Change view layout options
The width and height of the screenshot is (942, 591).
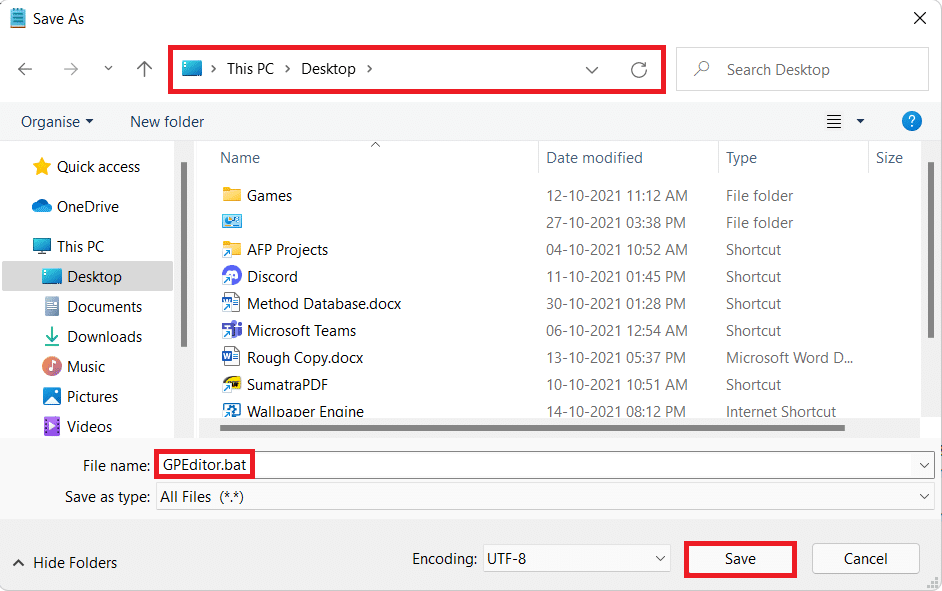845,122
